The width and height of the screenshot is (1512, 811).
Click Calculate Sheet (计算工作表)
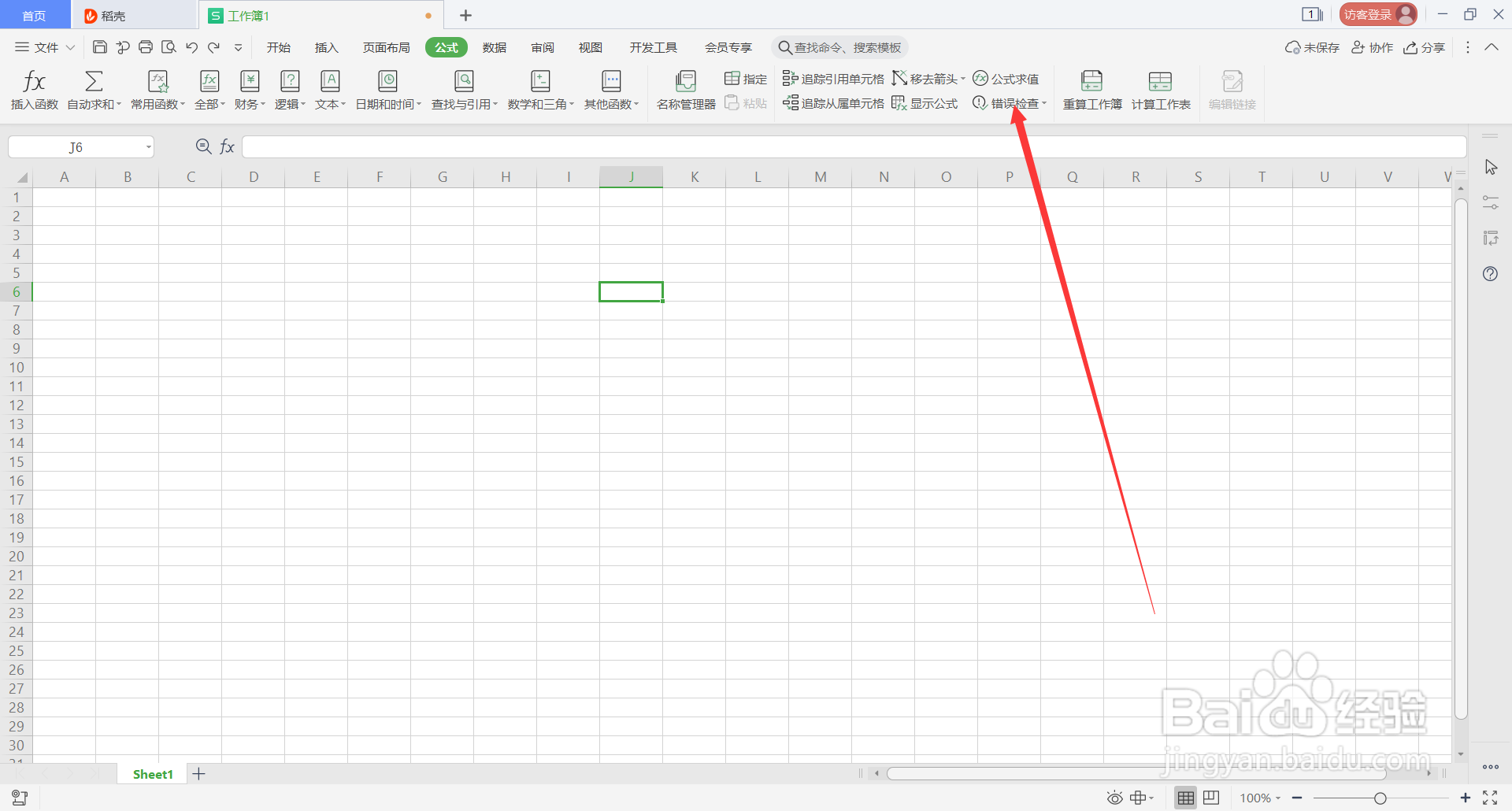(1161, 91)
